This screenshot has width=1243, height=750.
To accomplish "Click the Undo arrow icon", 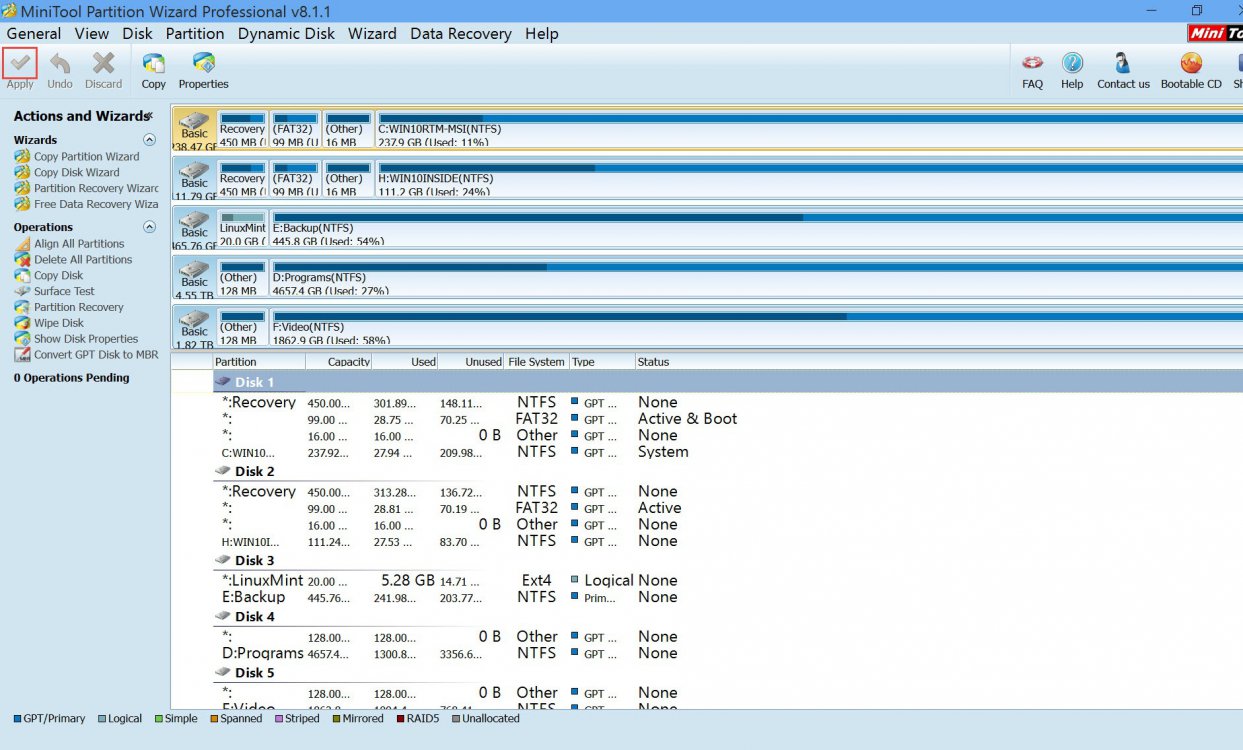I will (60, 63).
